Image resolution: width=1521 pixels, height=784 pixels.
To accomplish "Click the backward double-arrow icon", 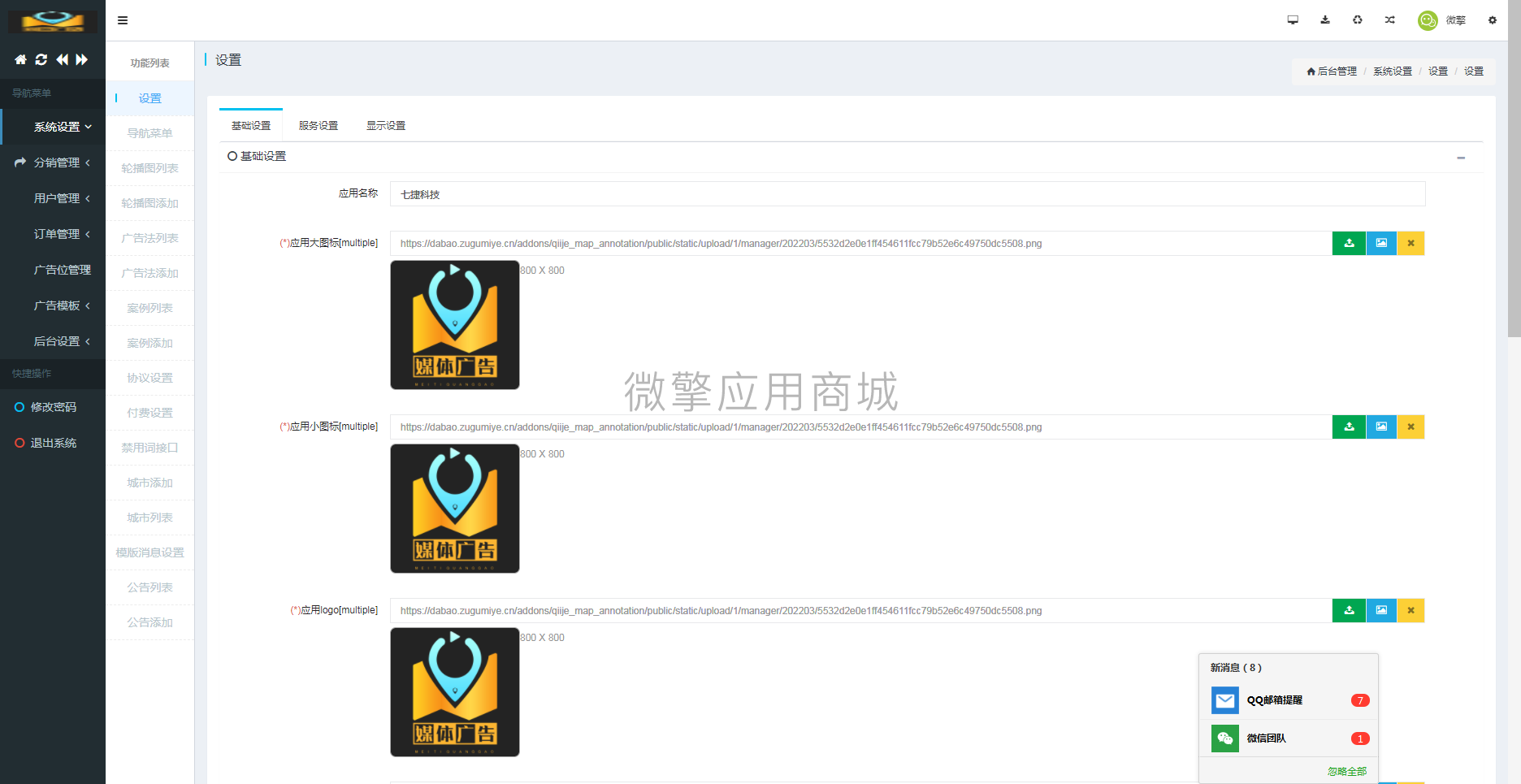I will [x=62, y=59].
